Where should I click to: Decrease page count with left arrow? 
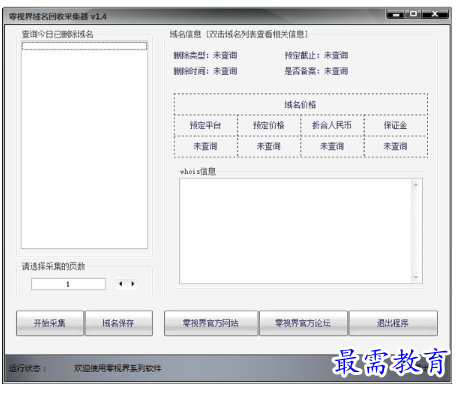(121, 284)
